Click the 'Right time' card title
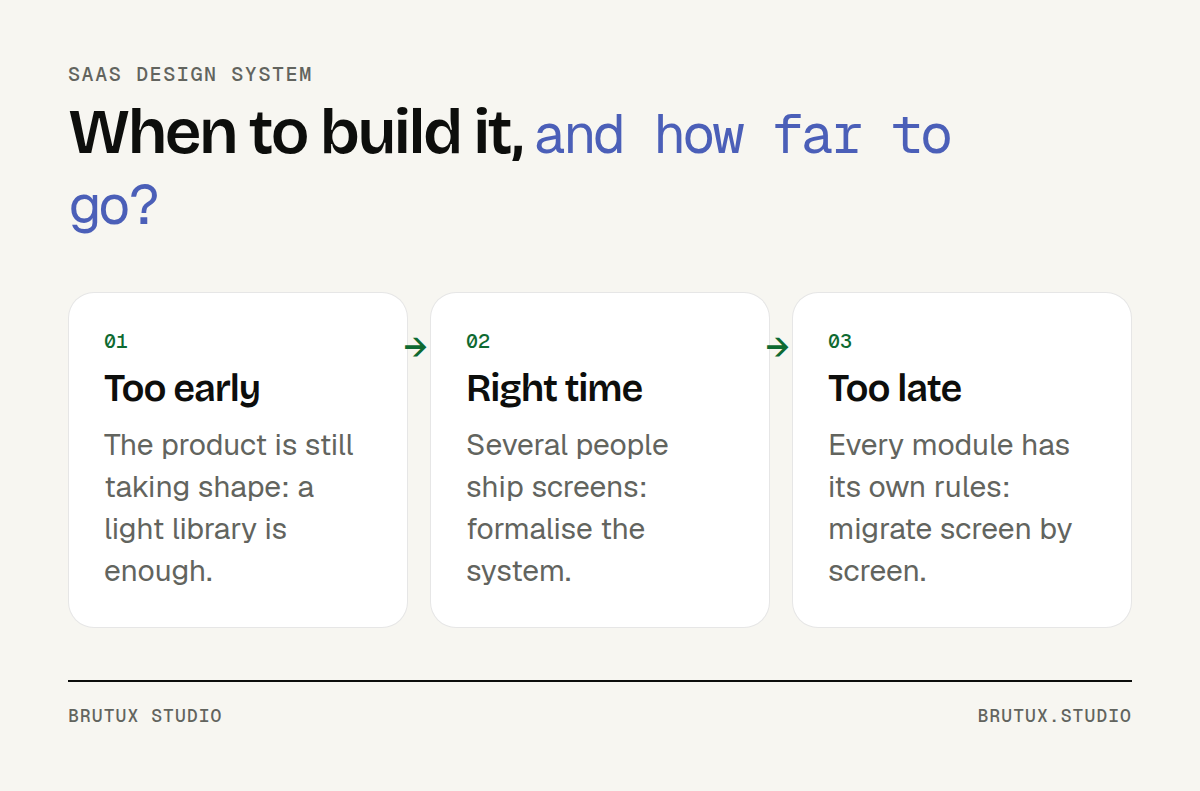The height and width of the screenshot is (791, 1200). tap(554, 388)
